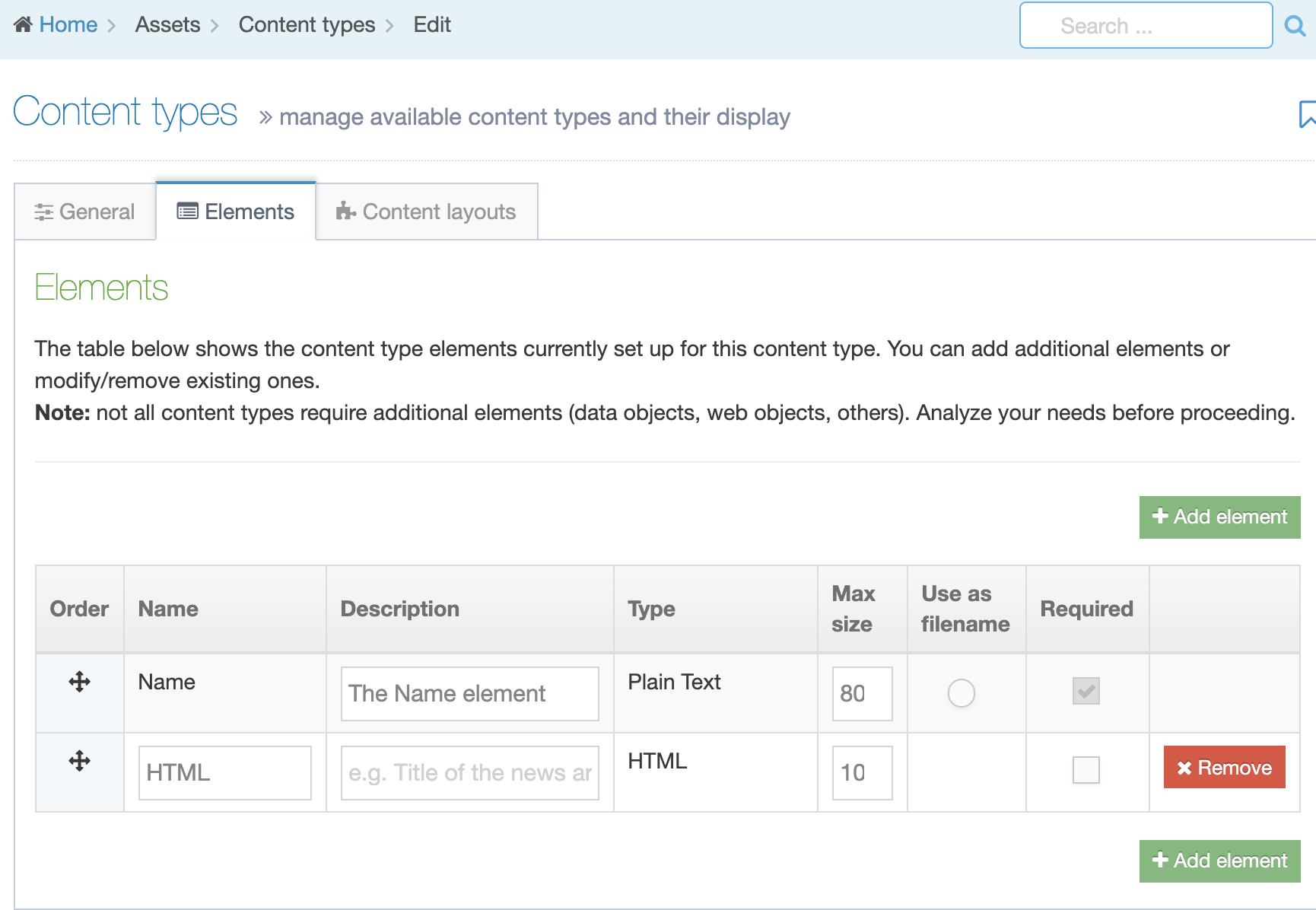Focus the Search input field

[x=1145, y=26]
